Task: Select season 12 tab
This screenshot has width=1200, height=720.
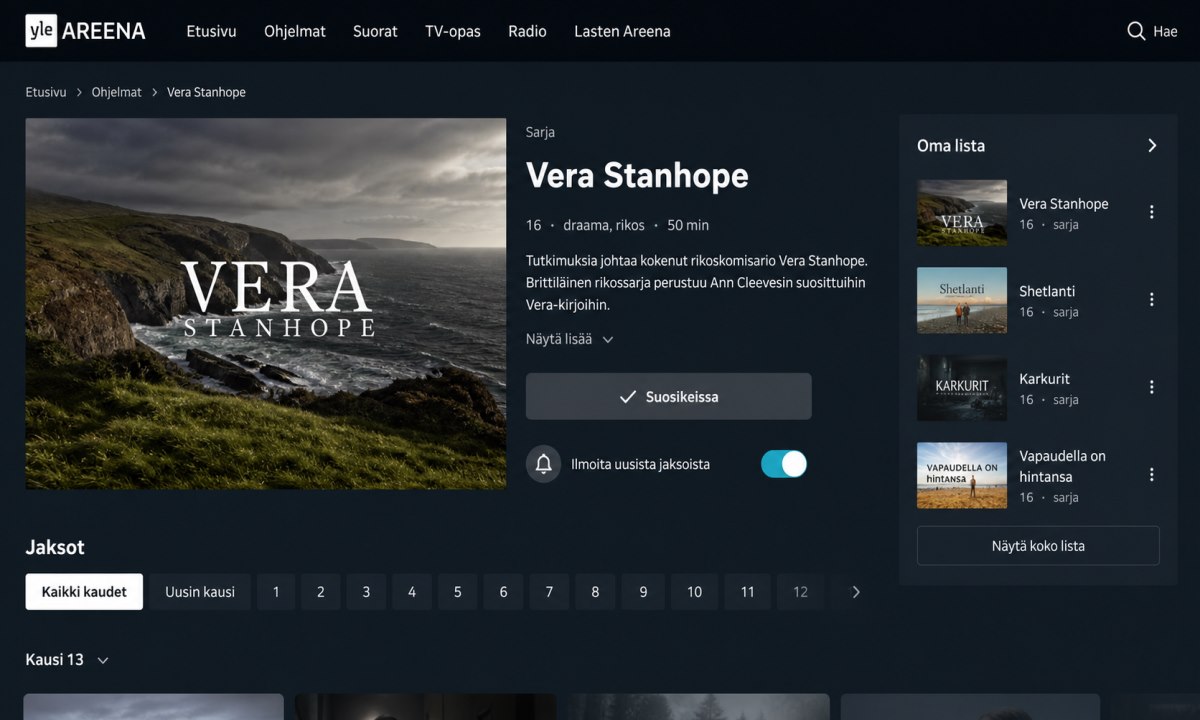Action: point(800,592)
